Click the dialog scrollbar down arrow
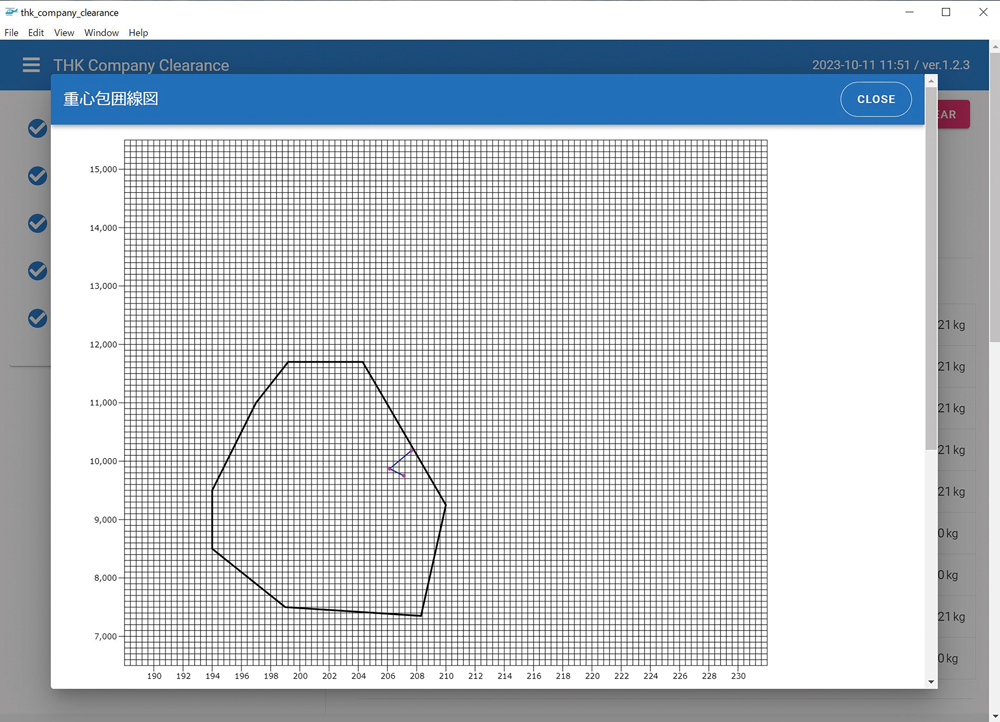 tap(931, 681)
